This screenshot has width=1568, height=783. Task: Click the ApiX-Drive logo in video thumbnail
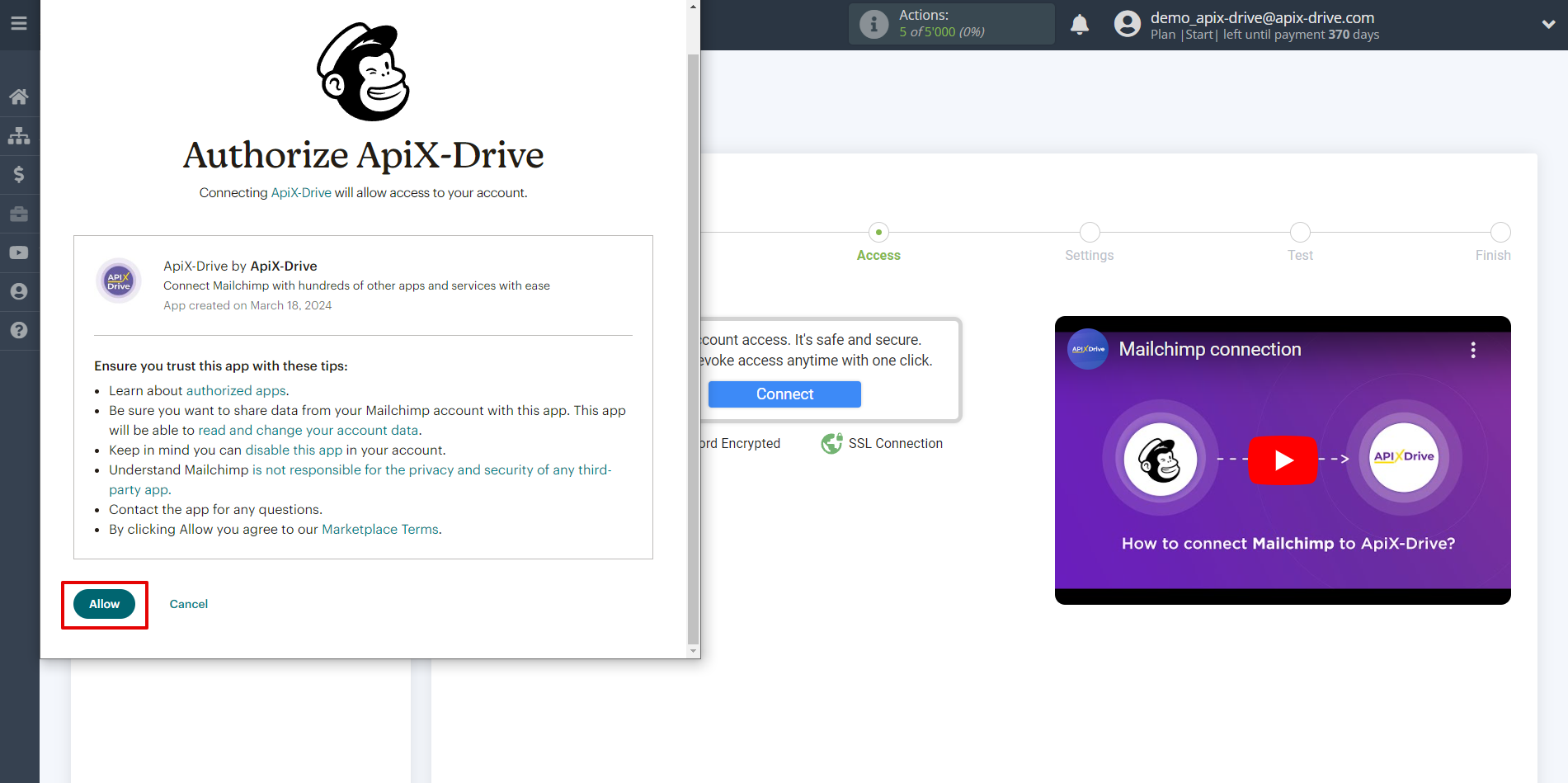point(1404,457)
